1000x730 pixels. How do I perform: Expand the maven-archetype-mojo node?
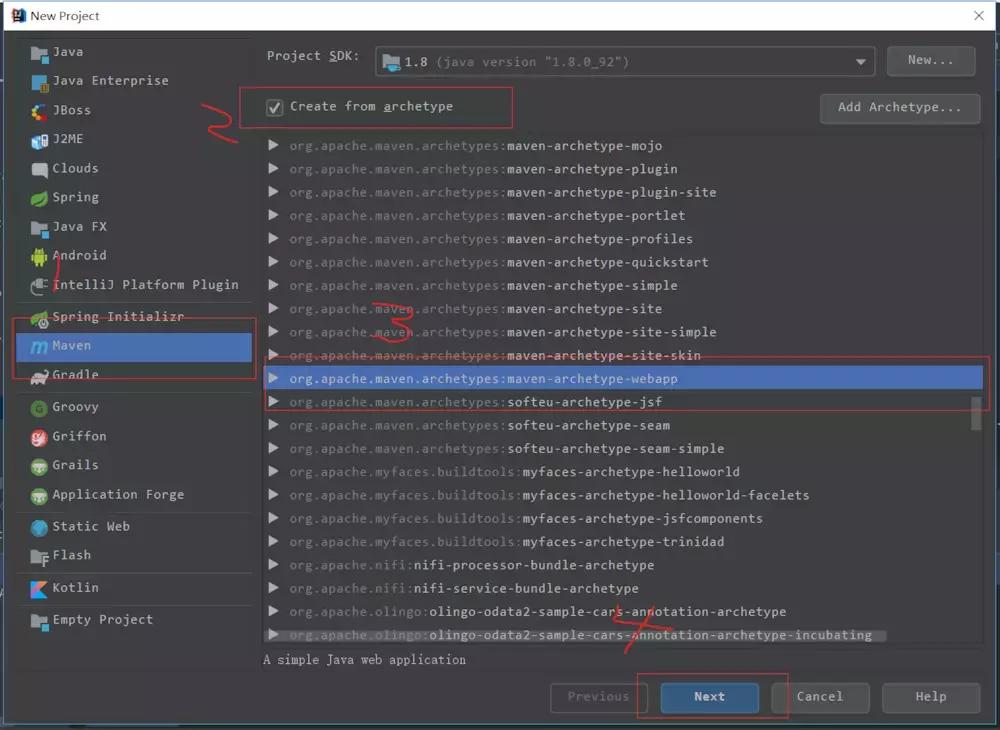[x=274, y=145]
